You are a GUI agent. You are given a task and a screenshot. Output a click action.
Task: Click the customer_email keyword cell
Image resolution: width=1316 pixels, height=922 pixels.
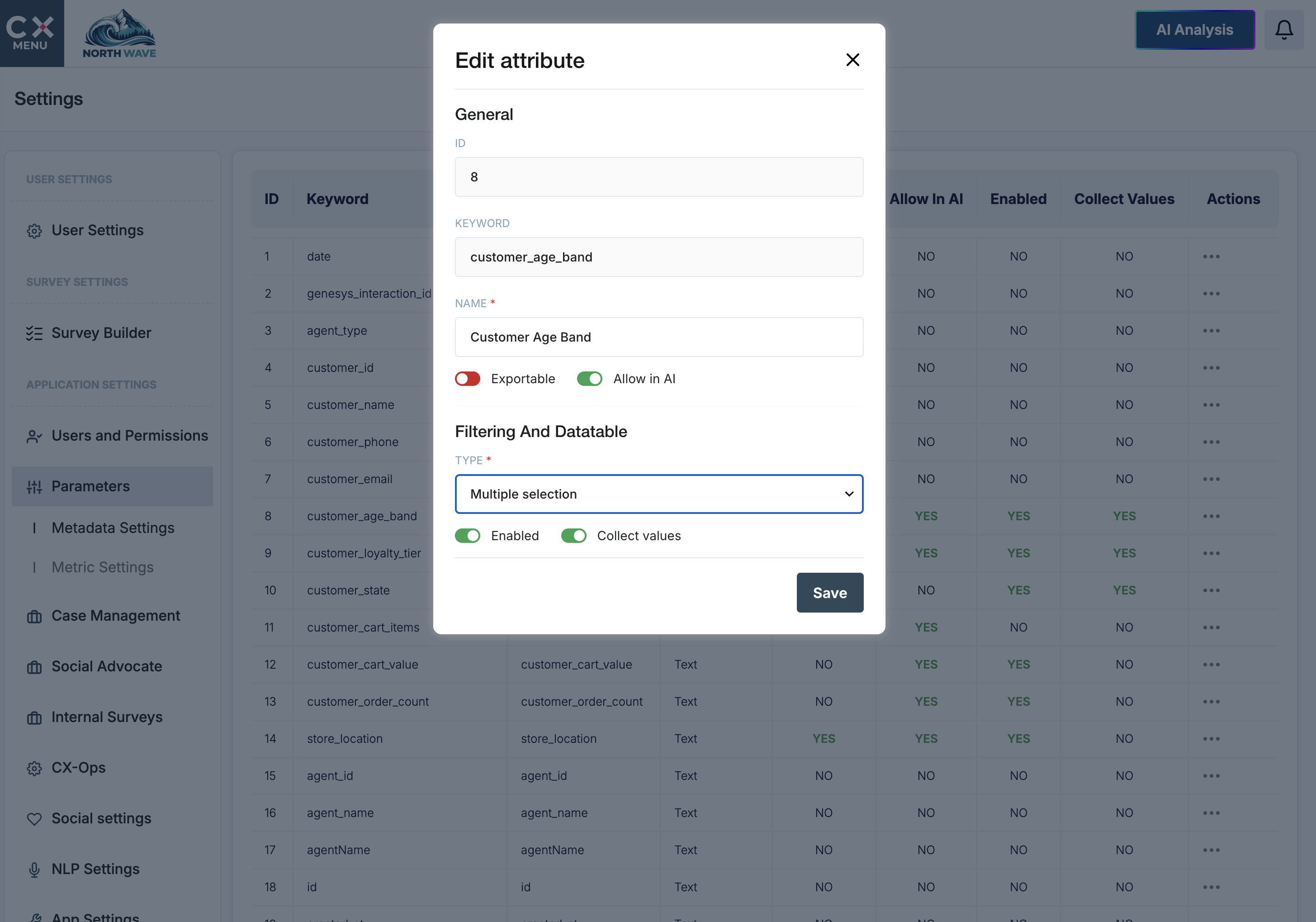coord(350,479)
